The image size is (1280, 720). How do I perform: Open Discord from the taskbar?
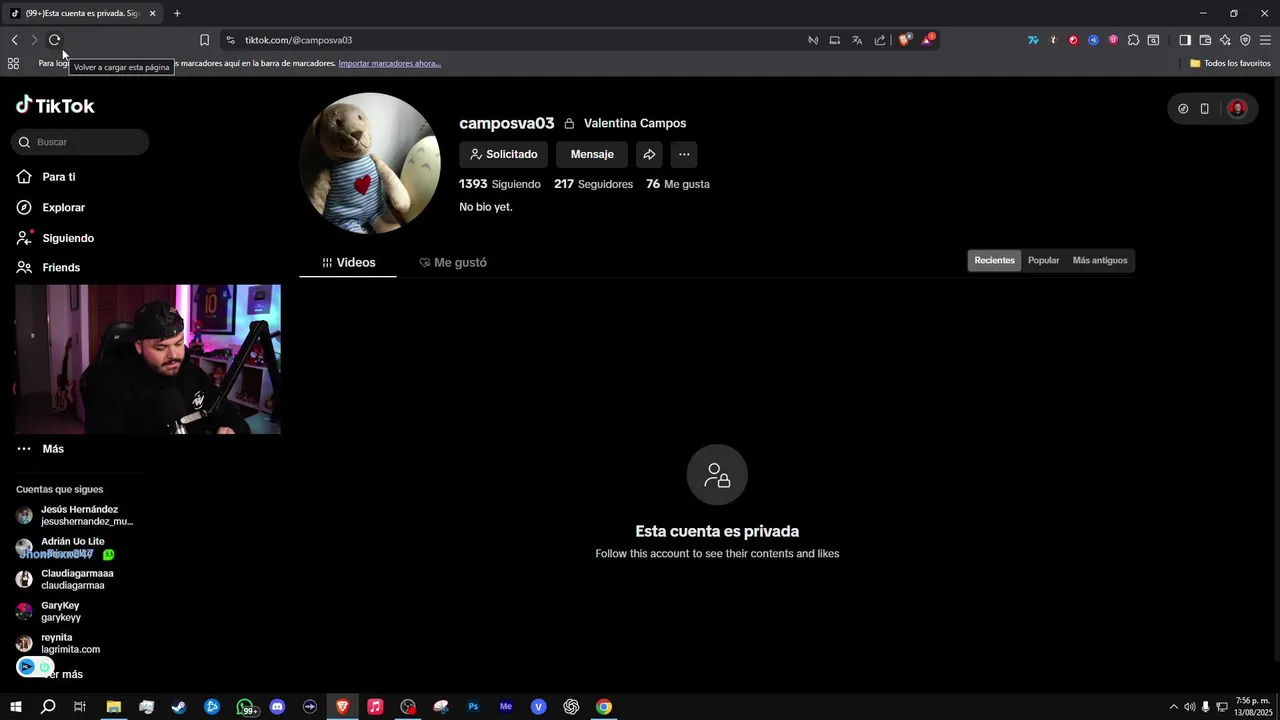coord(277,707)
